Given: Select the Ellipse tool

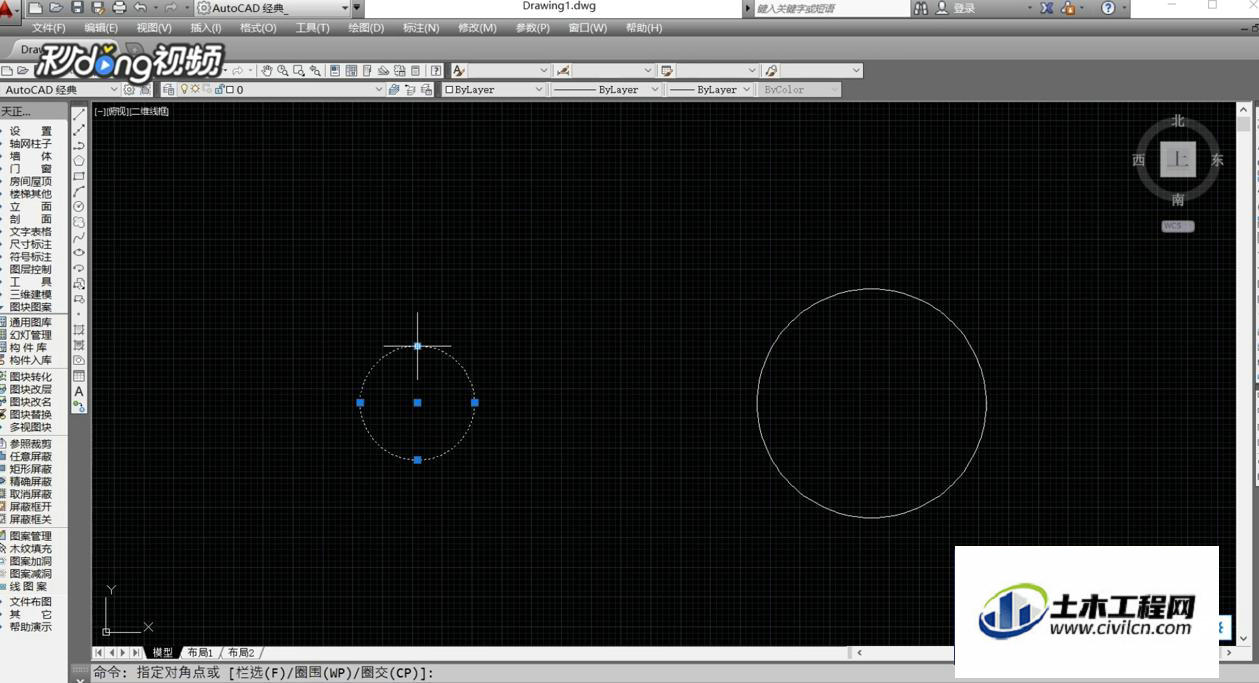Looking at the screenshot, I should (79, 252).
